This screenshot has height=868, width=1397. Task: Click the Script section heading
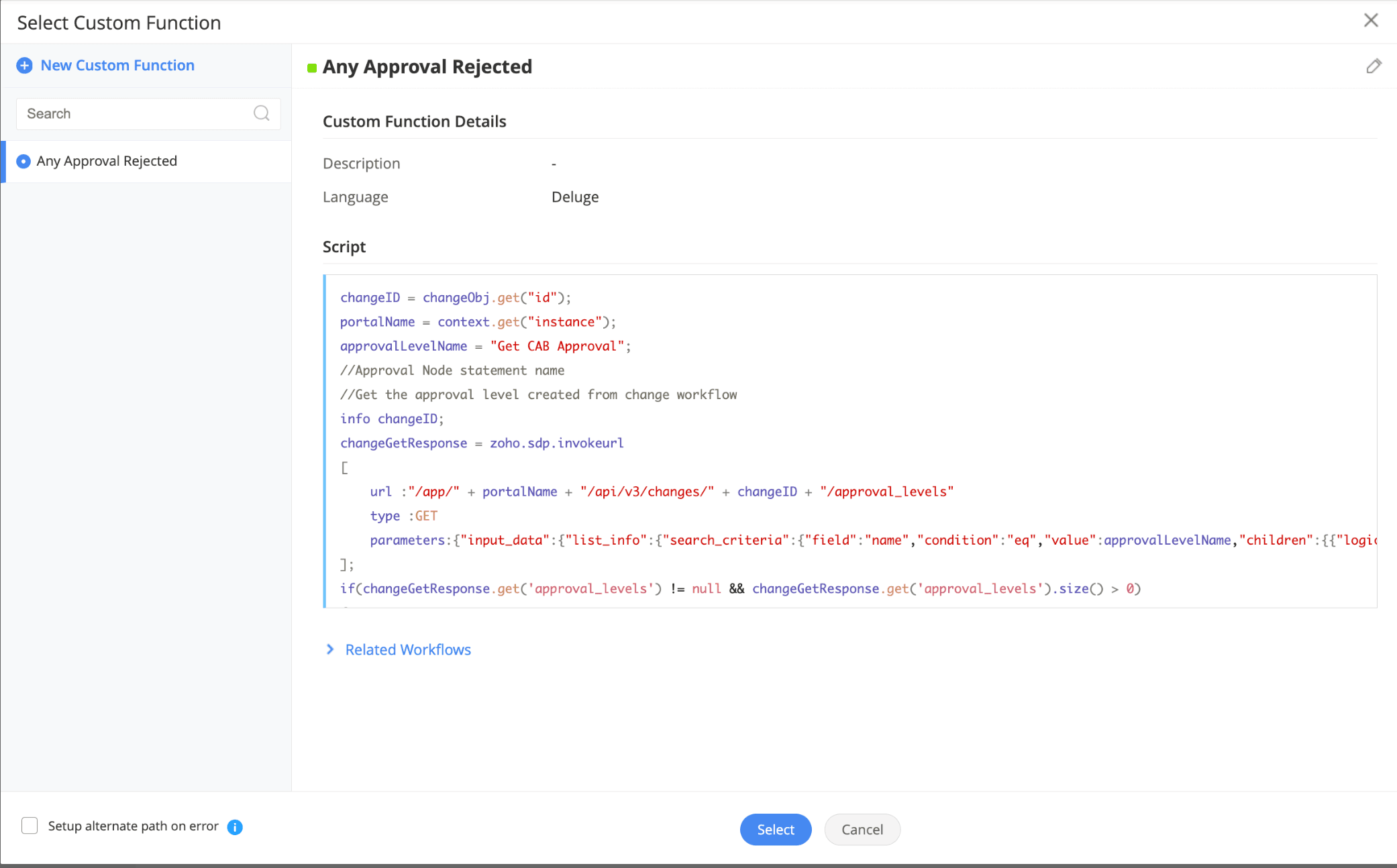pos(344,247)
